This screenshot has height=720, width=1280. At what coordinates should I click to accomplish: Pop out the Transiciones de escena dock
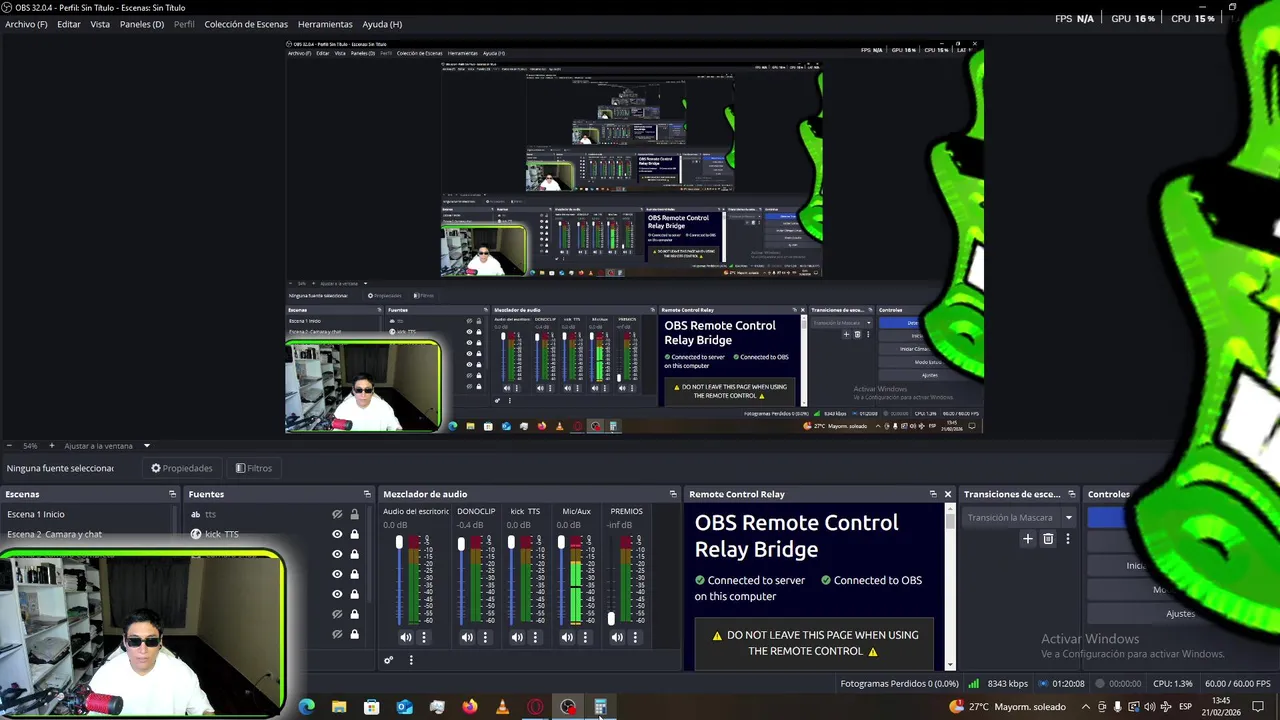click(x=1072, y=494)
